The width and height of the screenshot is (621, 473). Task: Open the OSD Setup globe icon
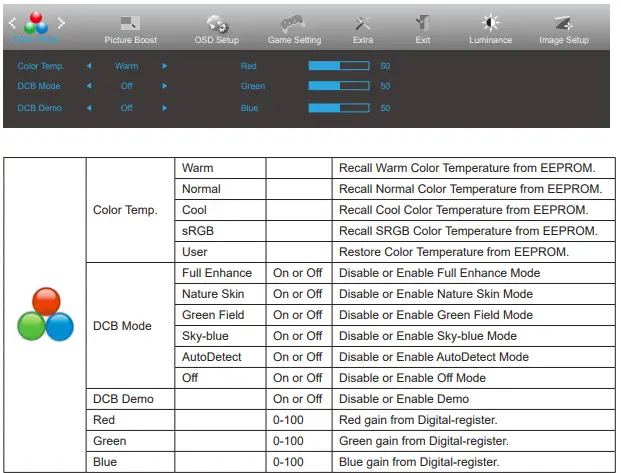pyautogui.click(x=217, y=23)
